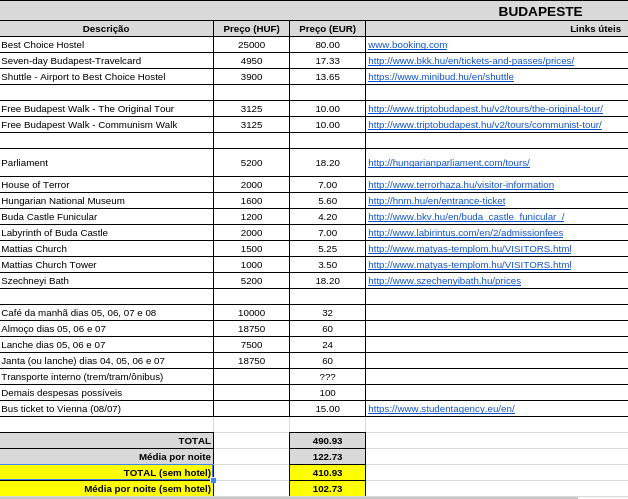The height and width of the screenshot is (499, 628).
Task: Open the terrorhaza.hu visitor information link
Action: tap(460, 185)
